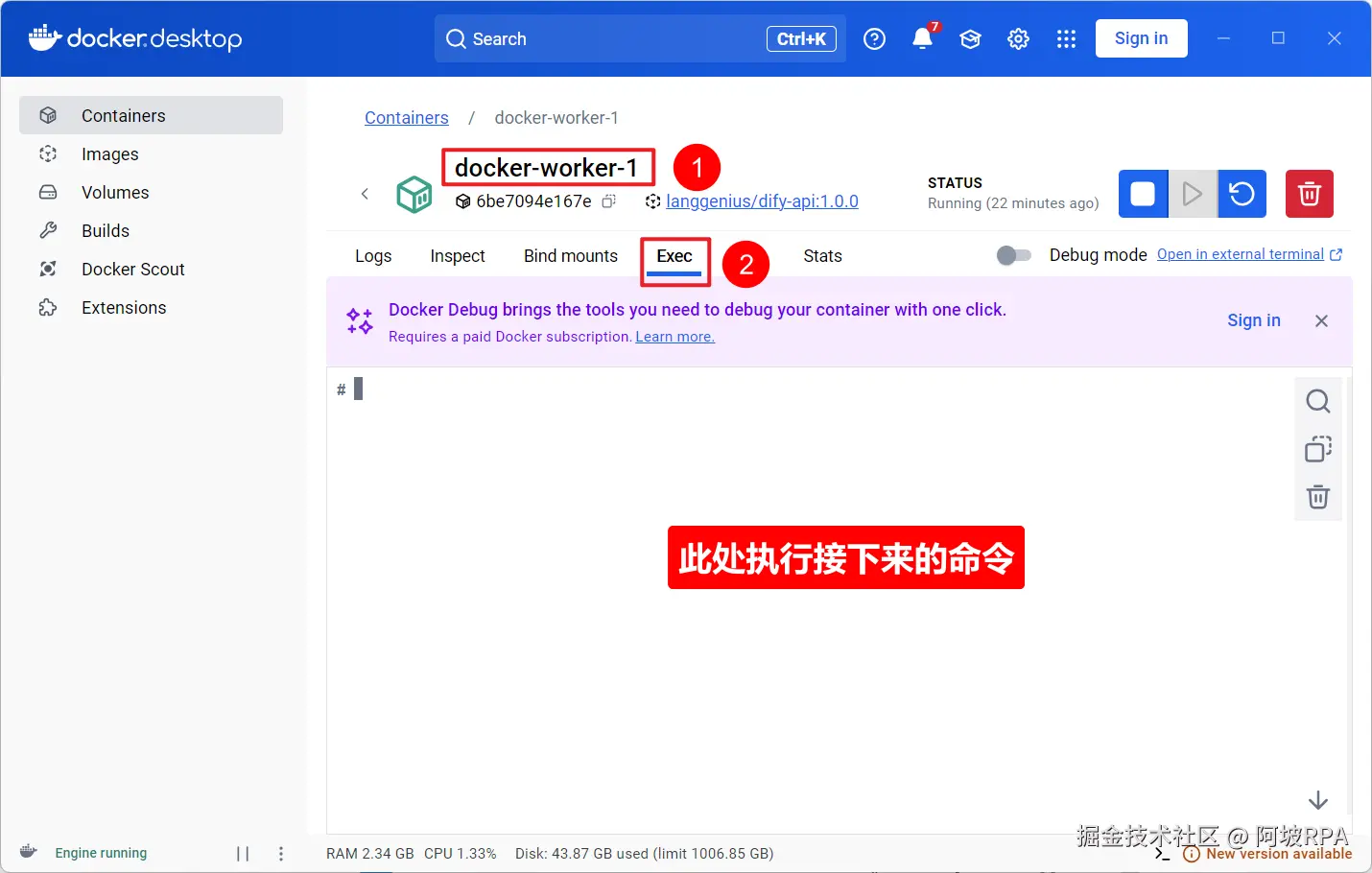Viewport: 1372px width, 873px height.
Task: Click Disk 43.87 GB used status entry
Action: click(x=645, y=854)
